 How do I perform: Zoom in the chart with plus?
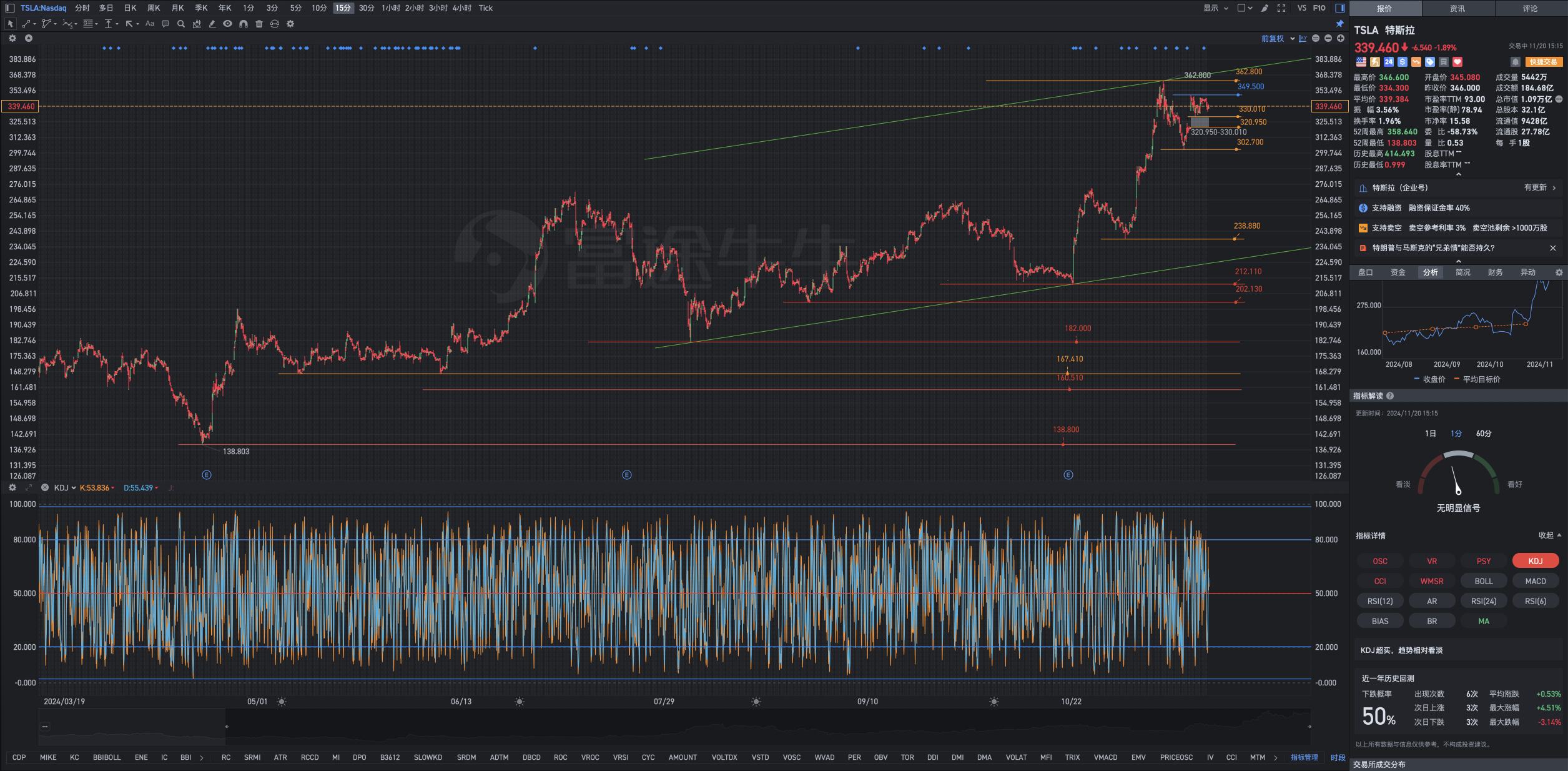pos(1341,39)
